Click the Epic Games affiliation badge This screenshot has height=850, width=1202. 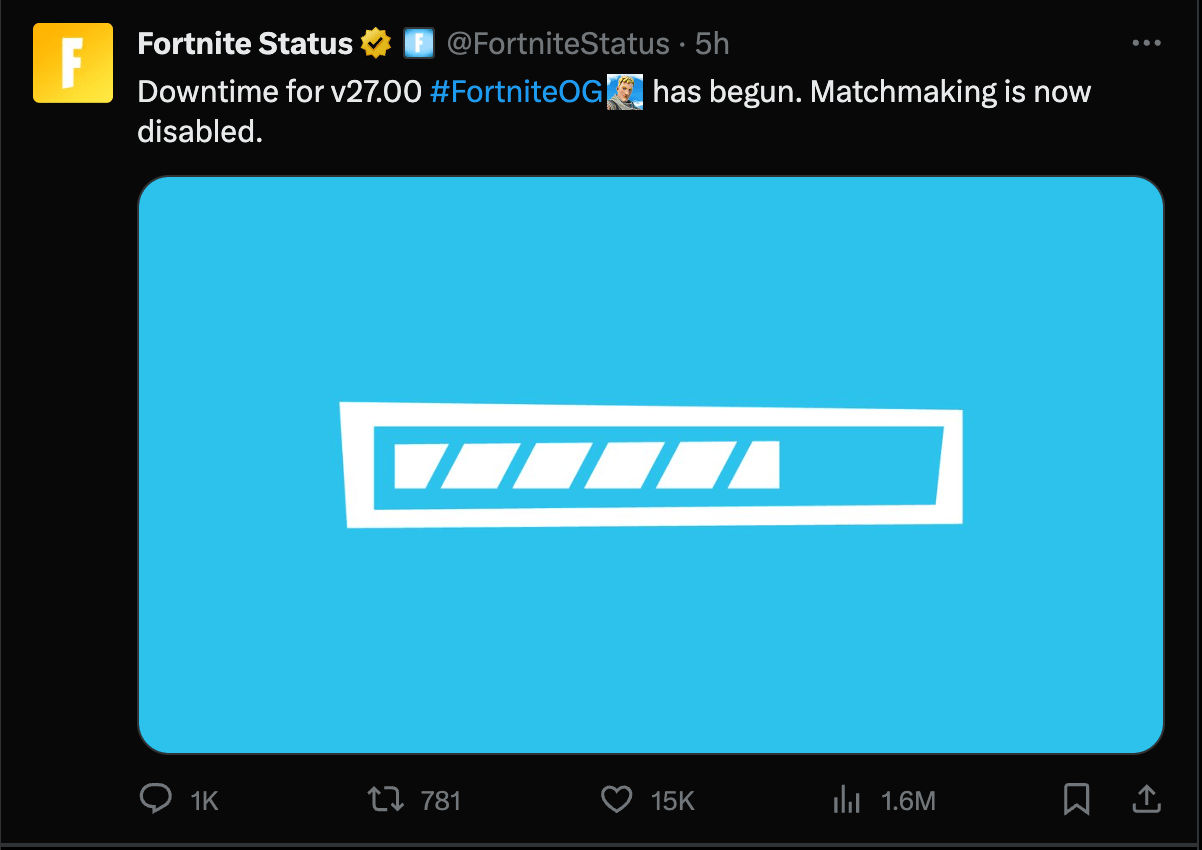(x=419, y=43)
